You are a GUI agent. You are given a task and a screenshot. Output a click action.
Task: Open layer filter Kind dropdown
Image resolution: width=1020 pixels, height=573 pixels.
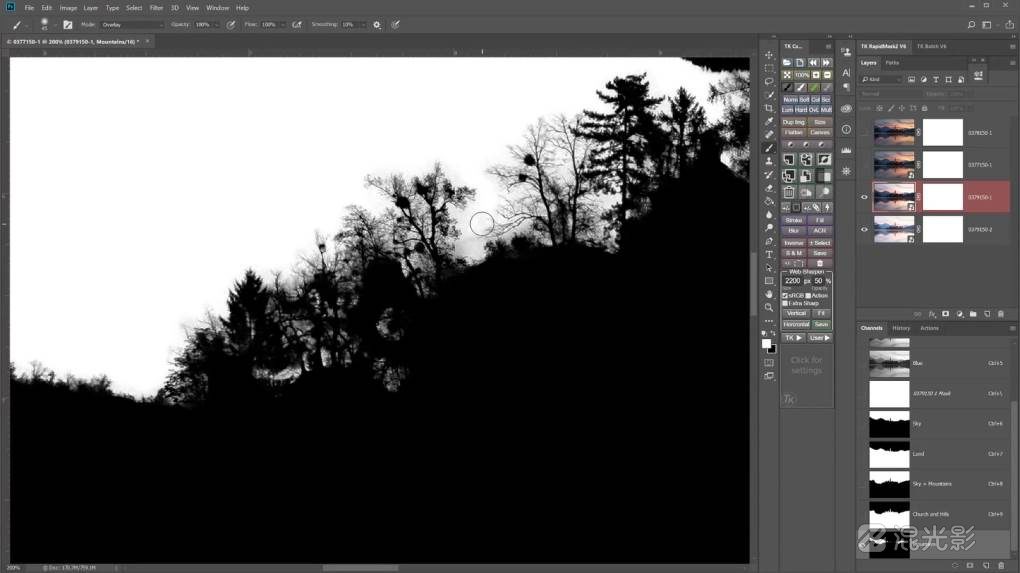[x=882, y=79]
